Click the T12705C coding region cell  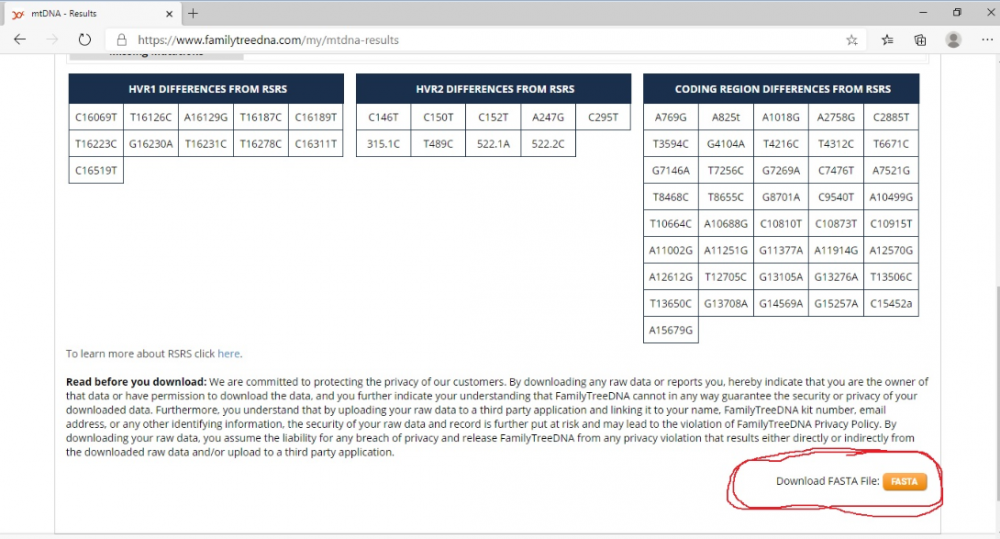726,277
